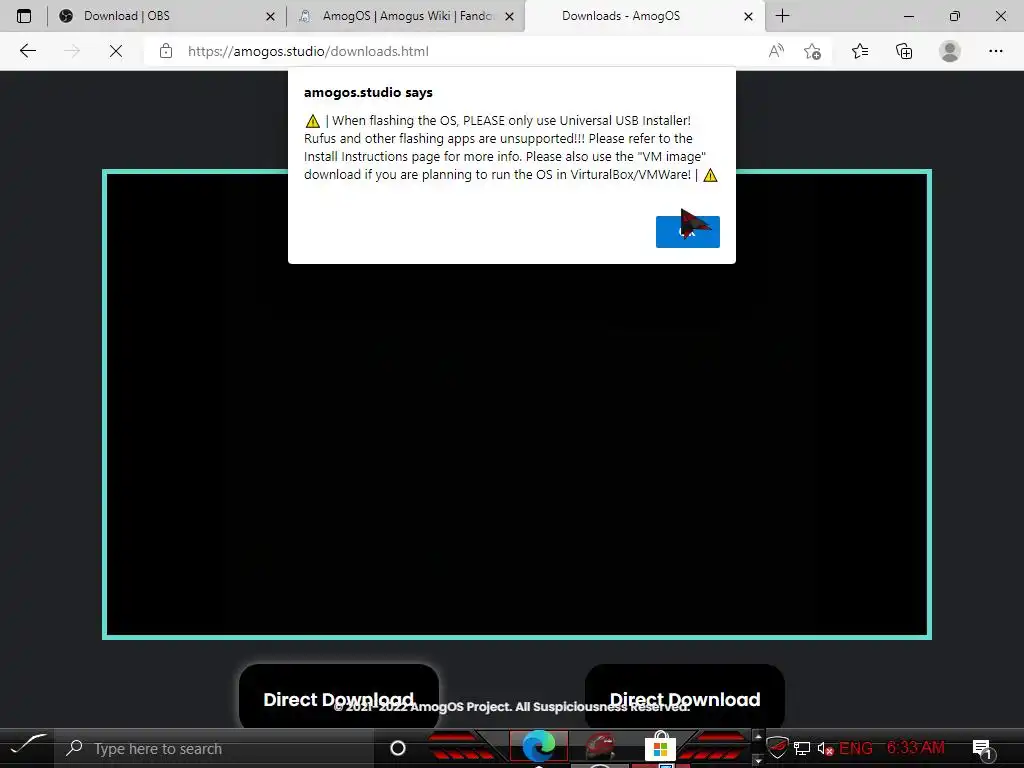Open a new browser tab
Screen dimensions: 1024x768
782,16
